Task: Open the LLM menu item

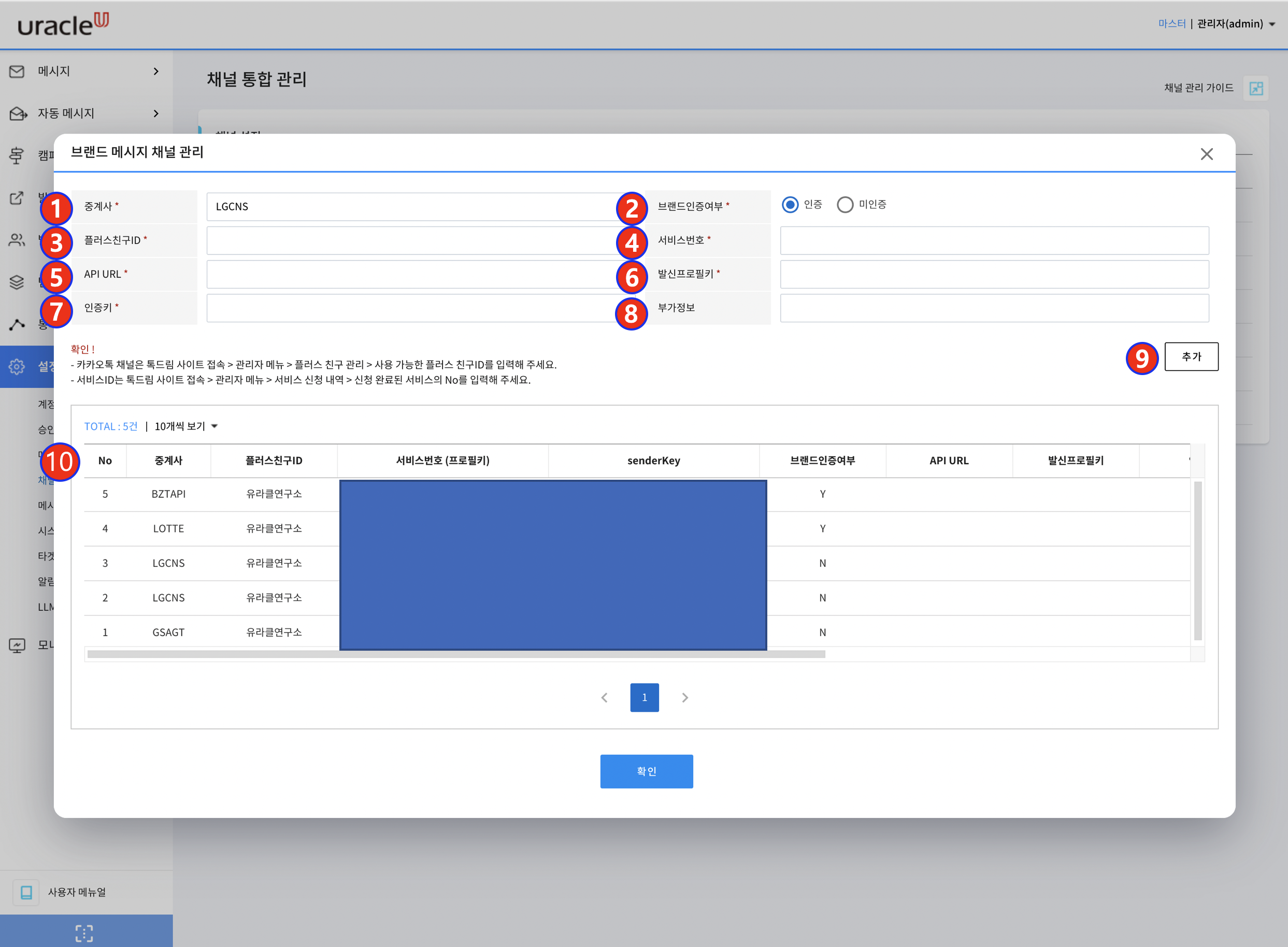Action: tap(47, 607)
